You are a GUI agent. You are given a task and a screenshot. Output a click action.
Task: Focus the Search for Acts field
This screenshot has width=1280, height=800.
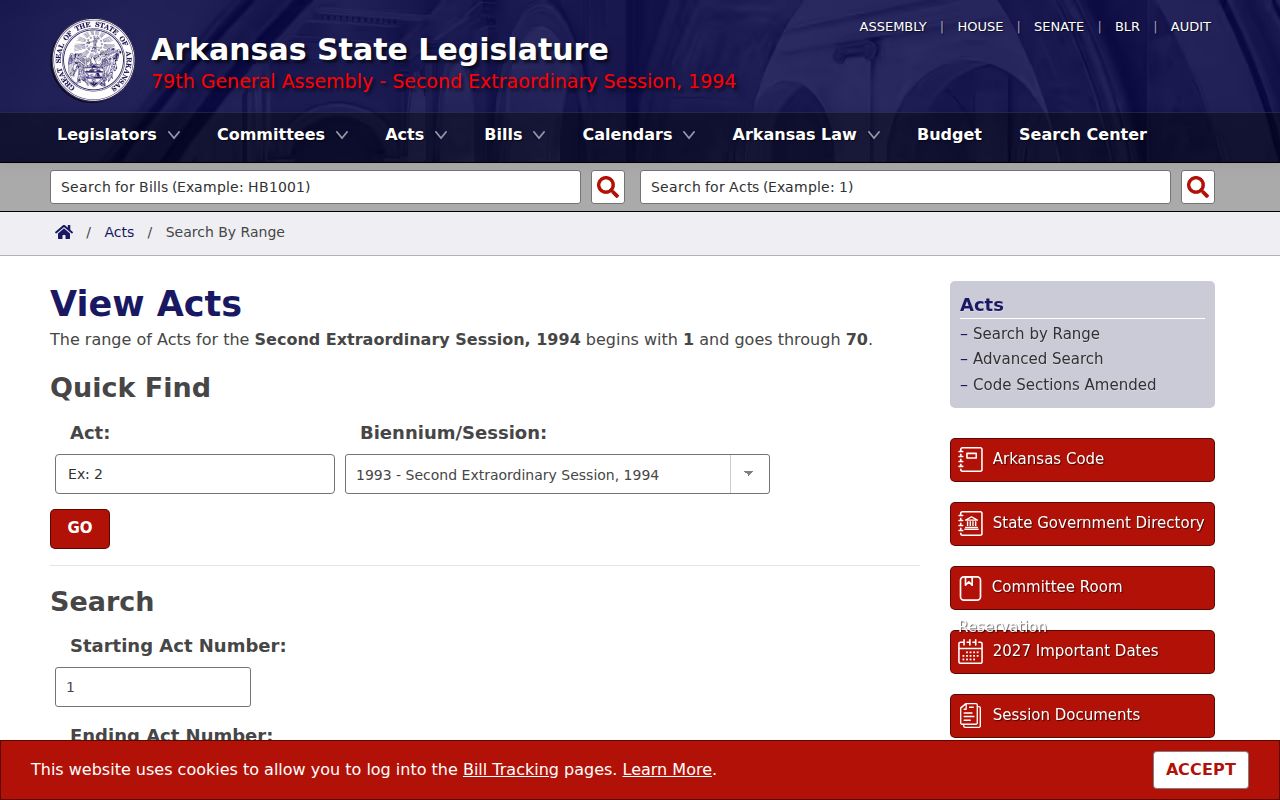[x=905, y=187]
